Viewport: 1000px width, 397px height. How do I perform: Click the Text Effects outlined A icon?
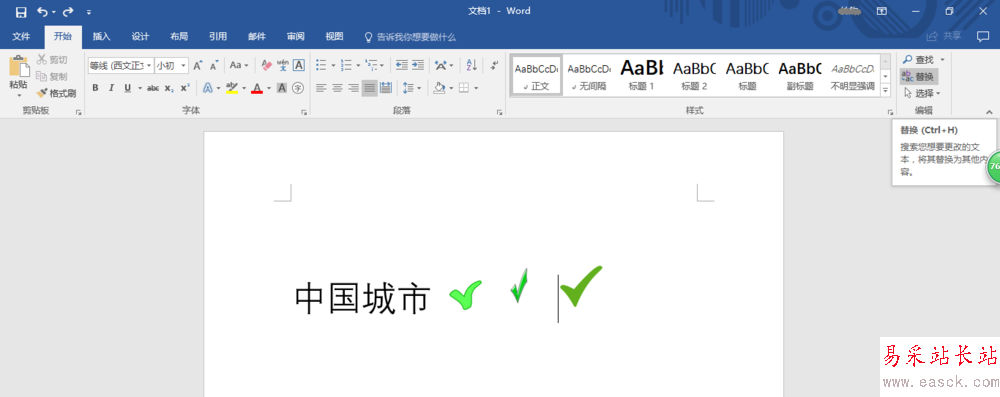tap(208, 88)
